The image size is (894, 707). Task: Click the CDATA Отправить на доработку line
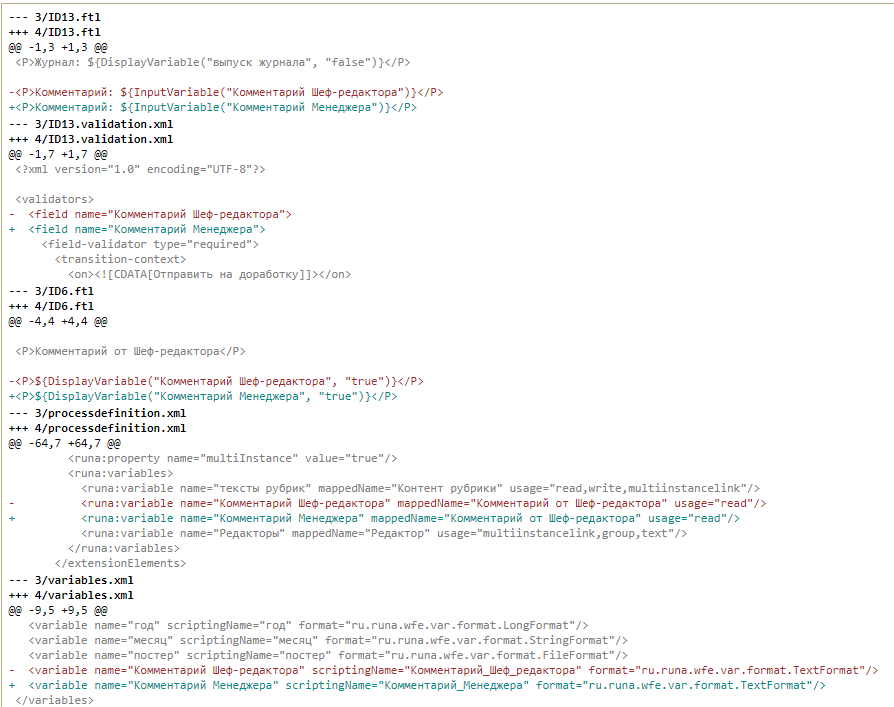[210, 274]
